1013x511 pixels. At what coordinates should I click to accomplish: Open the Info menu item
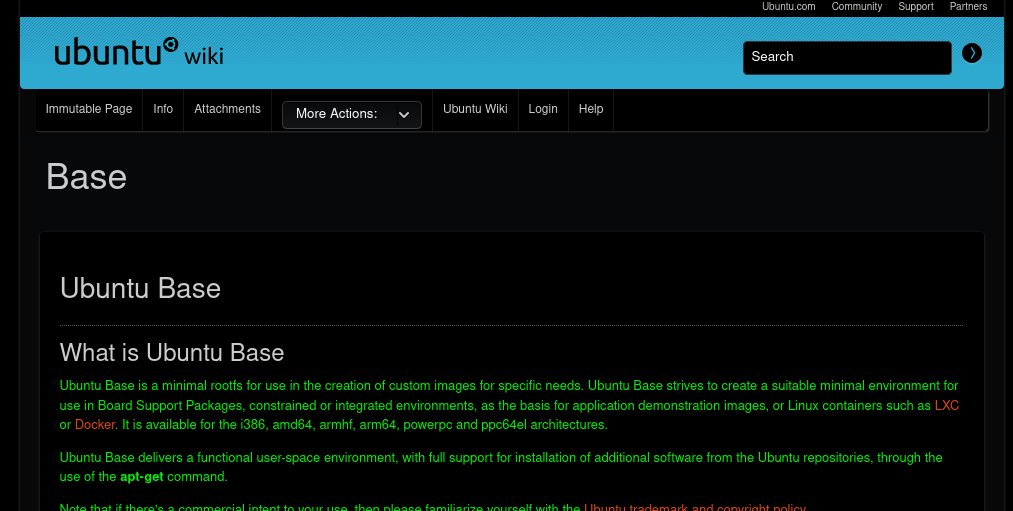[163, 109]
